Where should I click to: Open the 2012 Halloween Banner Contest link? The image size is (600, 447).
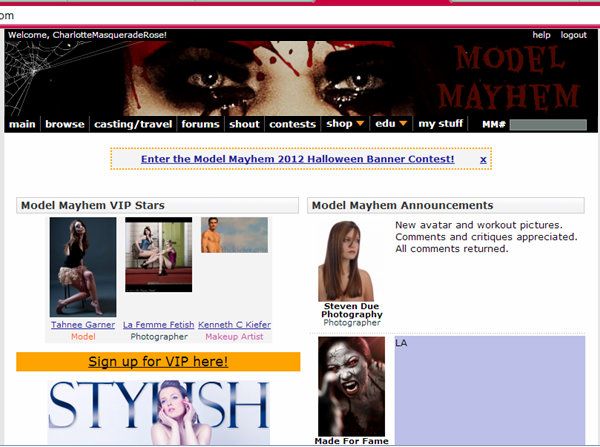pos(298,159)
